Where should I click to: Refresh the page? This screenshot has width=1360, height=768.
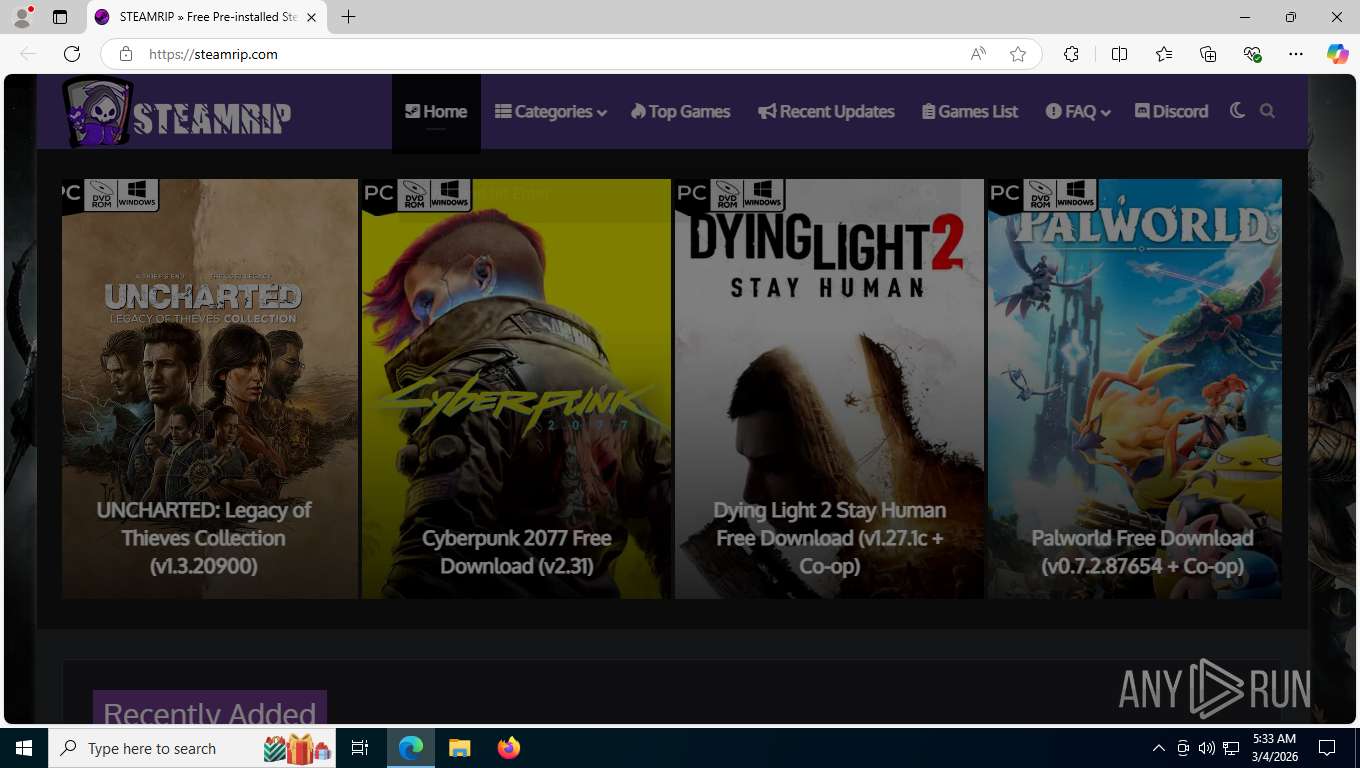72,54
